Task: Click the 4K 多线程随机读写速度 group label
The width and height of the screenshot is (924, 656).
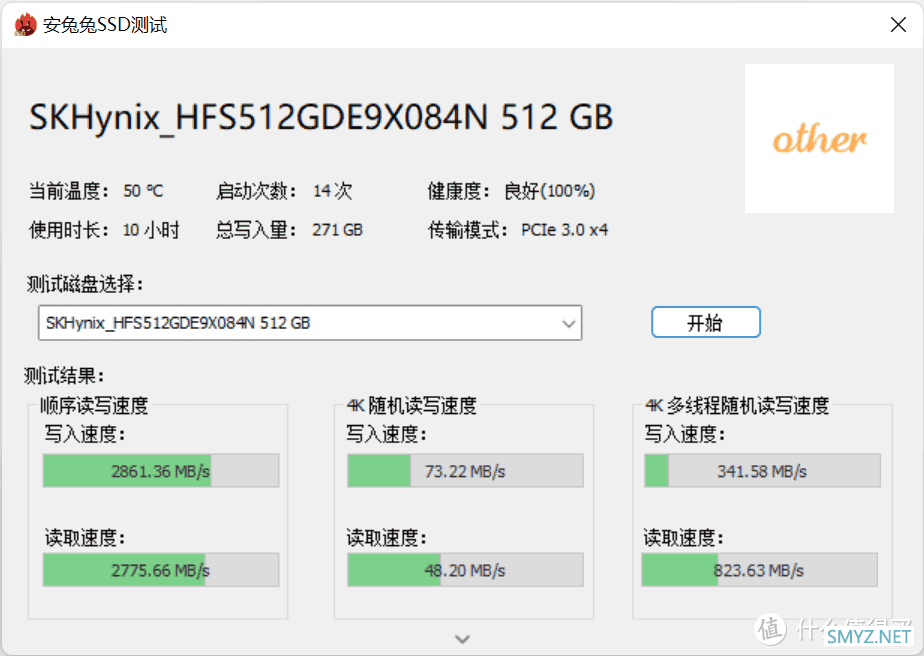Action: [x=737, y=405]
